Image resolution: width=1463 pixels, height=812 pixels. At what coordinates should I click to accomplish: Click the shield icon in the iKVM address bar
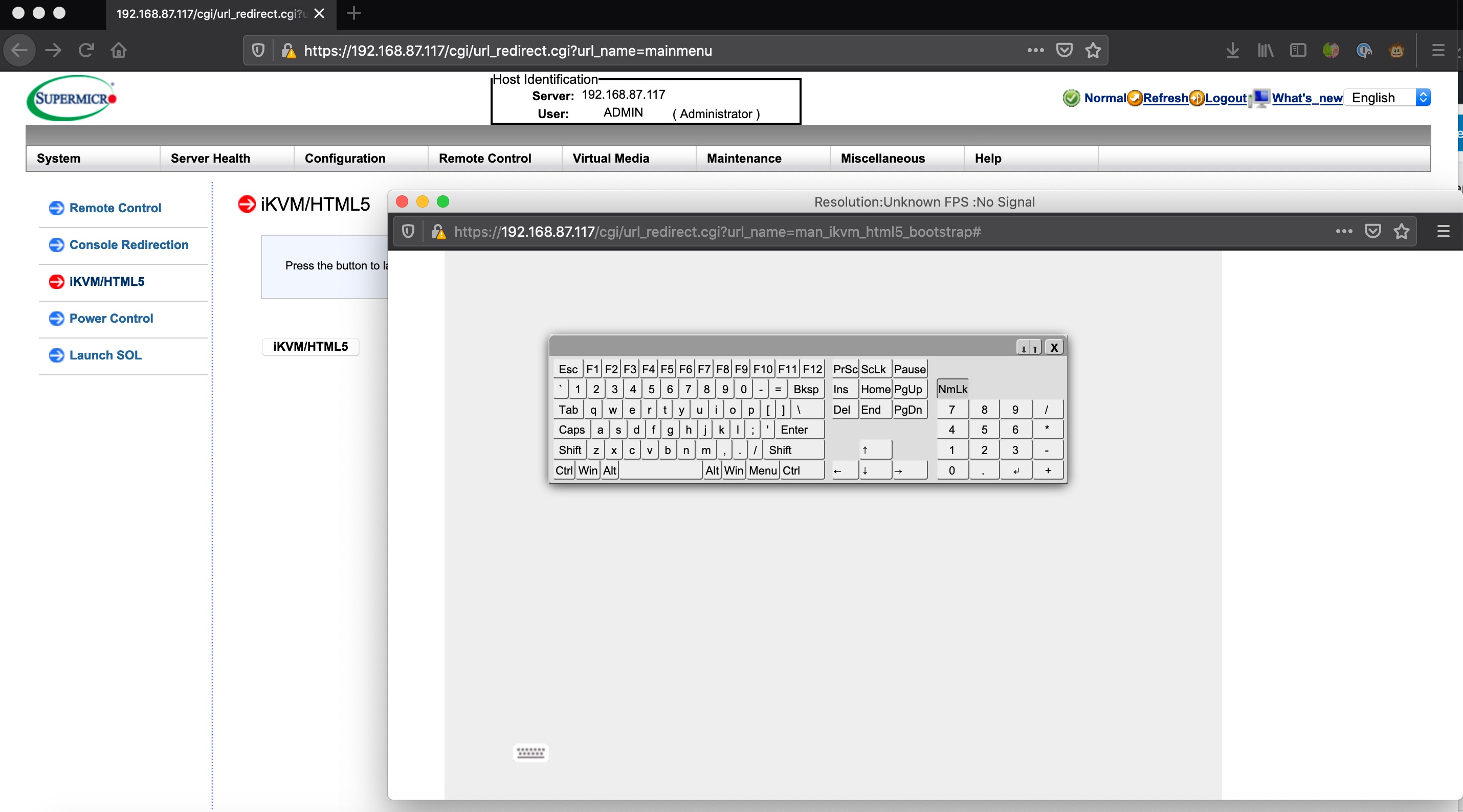click(x=408, y=232)
